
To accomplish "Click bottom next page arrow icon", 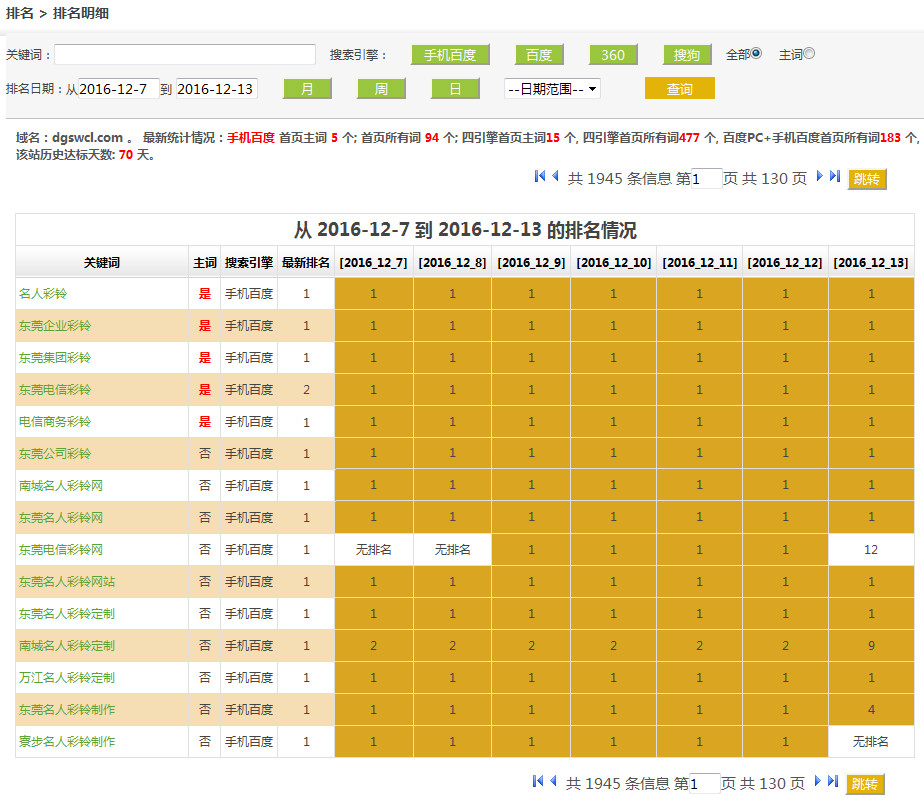I will [x=818, y=781].
